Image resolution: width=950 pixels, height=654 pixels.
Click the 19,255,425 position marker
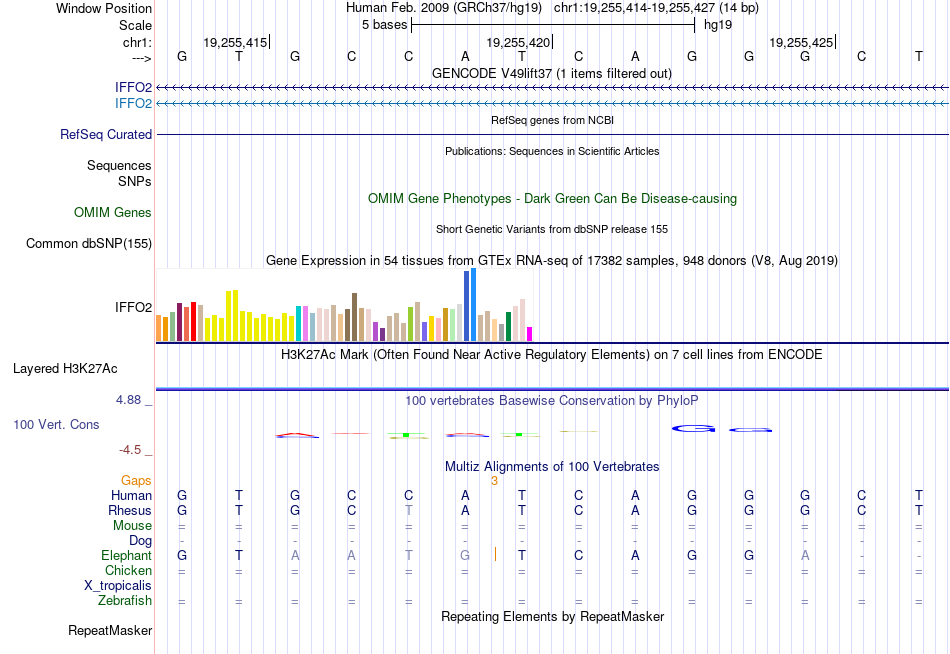801,42
